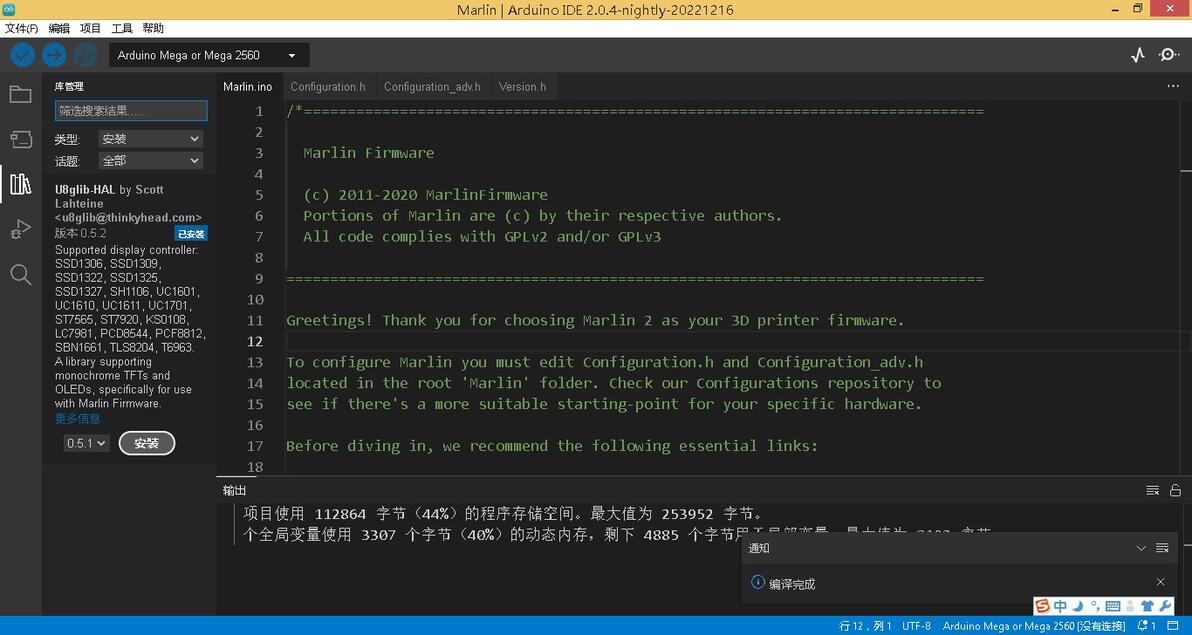1192x635 pixels.
Task: Open the 话题 filter dropdown
Action: pyautogui.click(x=151, y=160)
